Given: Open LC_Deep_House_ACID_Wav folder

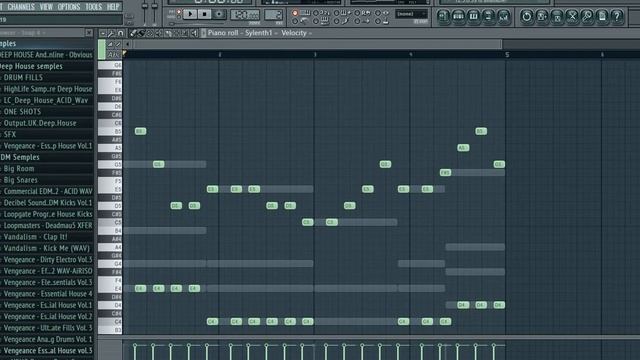Looking at the screenshot, I should (46, 100).
